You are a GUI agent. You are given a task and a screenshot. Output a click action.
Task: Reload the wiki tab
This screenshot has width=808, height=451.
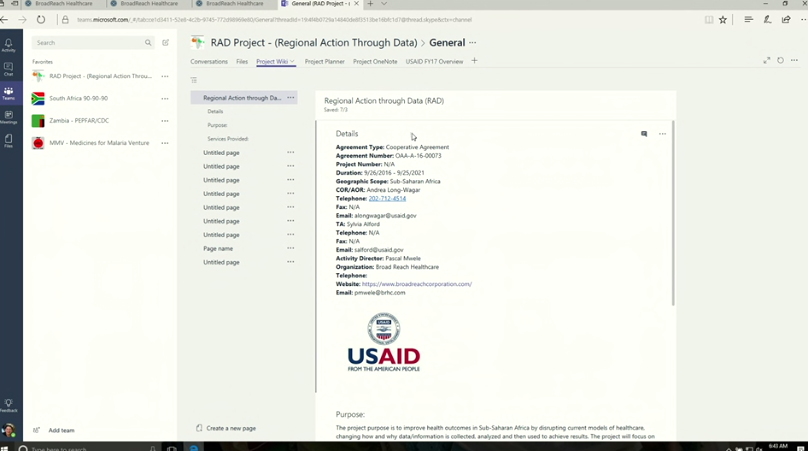pyautogui.click(x=781, y=60)
